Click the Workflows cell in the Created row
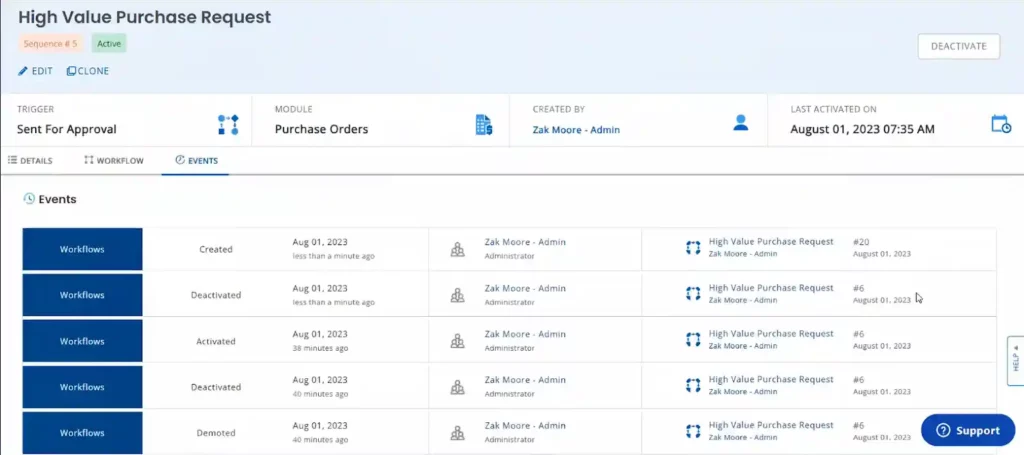 pos(82,249)
